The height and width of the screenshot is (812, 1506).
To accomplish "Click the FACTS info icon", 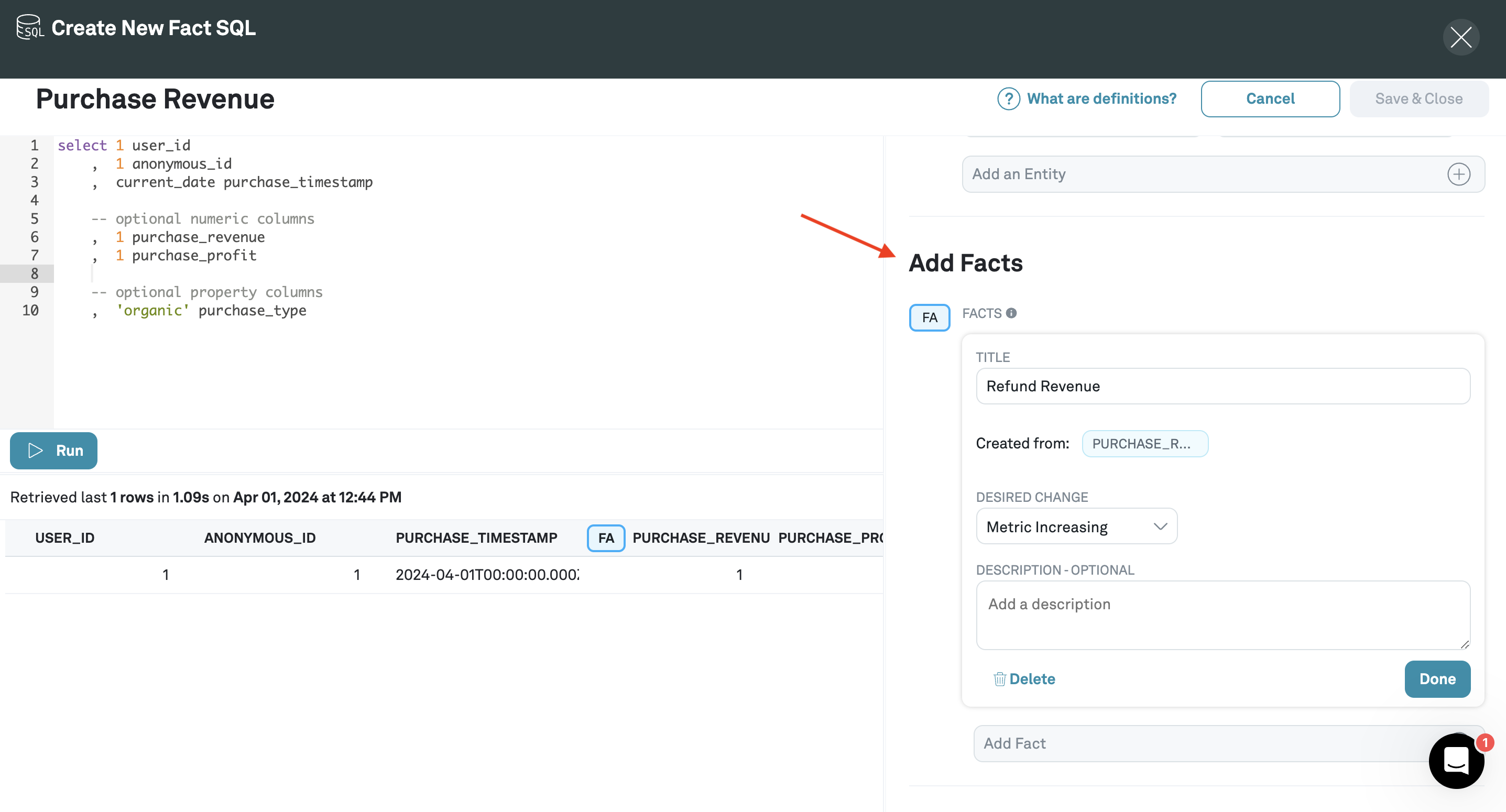I will tap(1011, 313).
